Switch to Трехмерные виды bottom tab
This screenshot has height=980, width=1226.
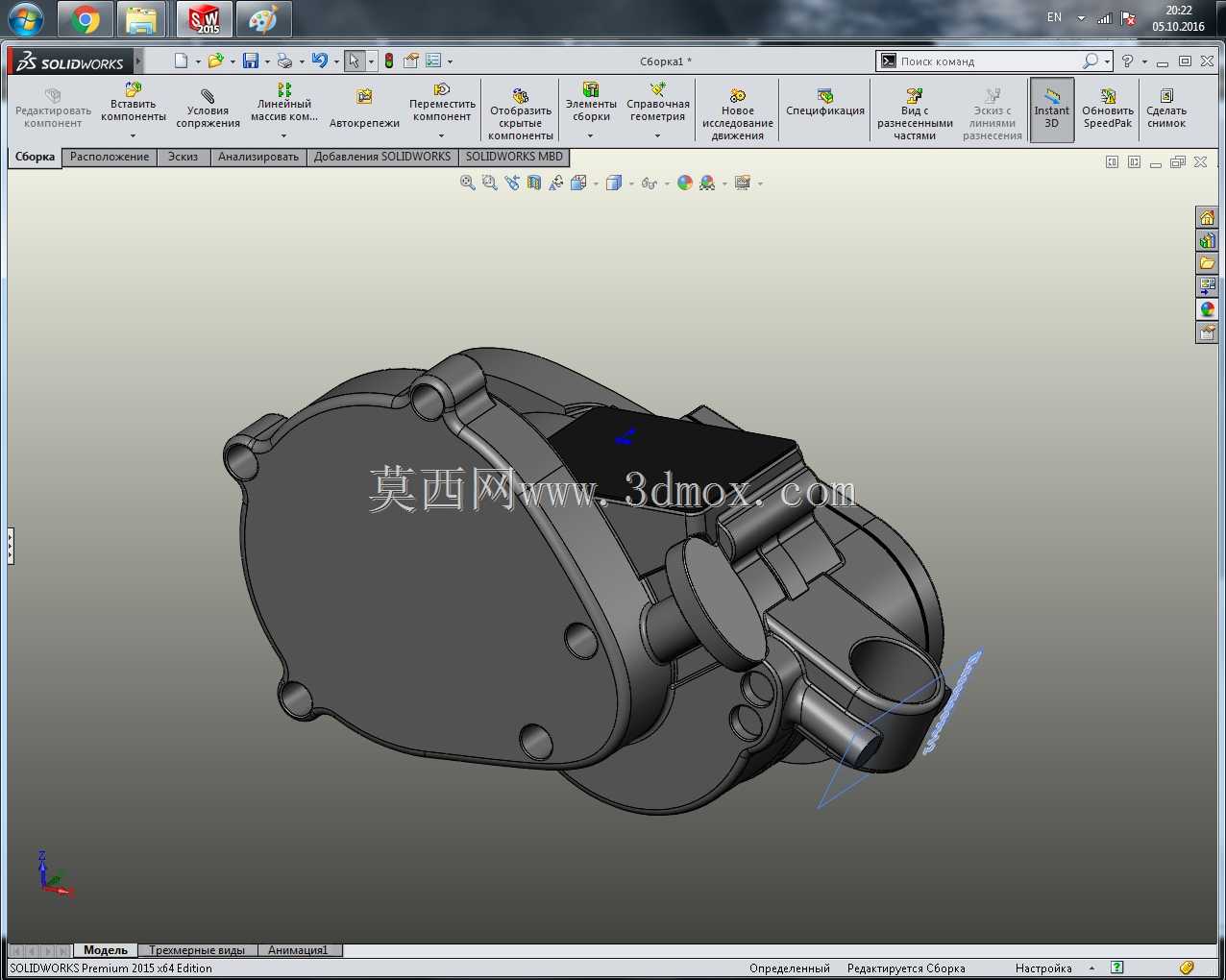click(x=197, y=950)
